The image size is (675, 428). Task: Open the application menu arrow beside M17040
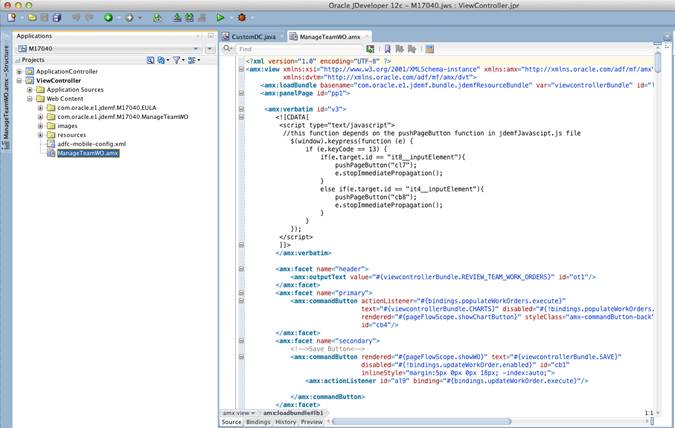210,49
